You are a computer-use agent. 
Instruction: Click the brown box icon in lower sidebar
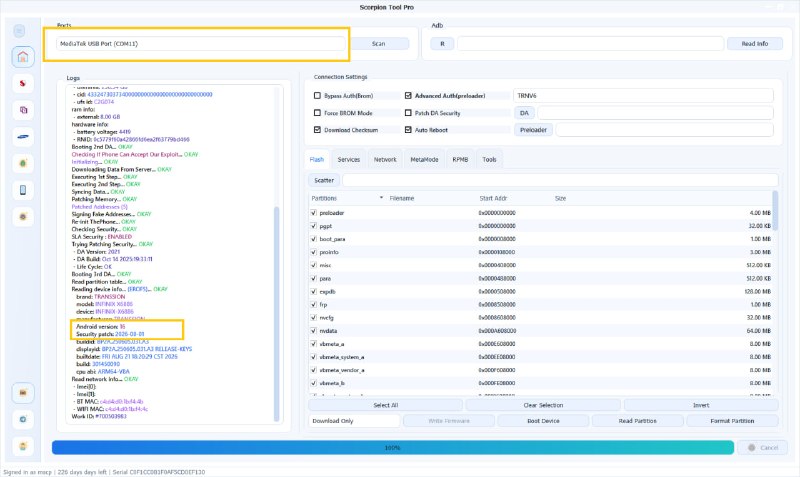23,392
